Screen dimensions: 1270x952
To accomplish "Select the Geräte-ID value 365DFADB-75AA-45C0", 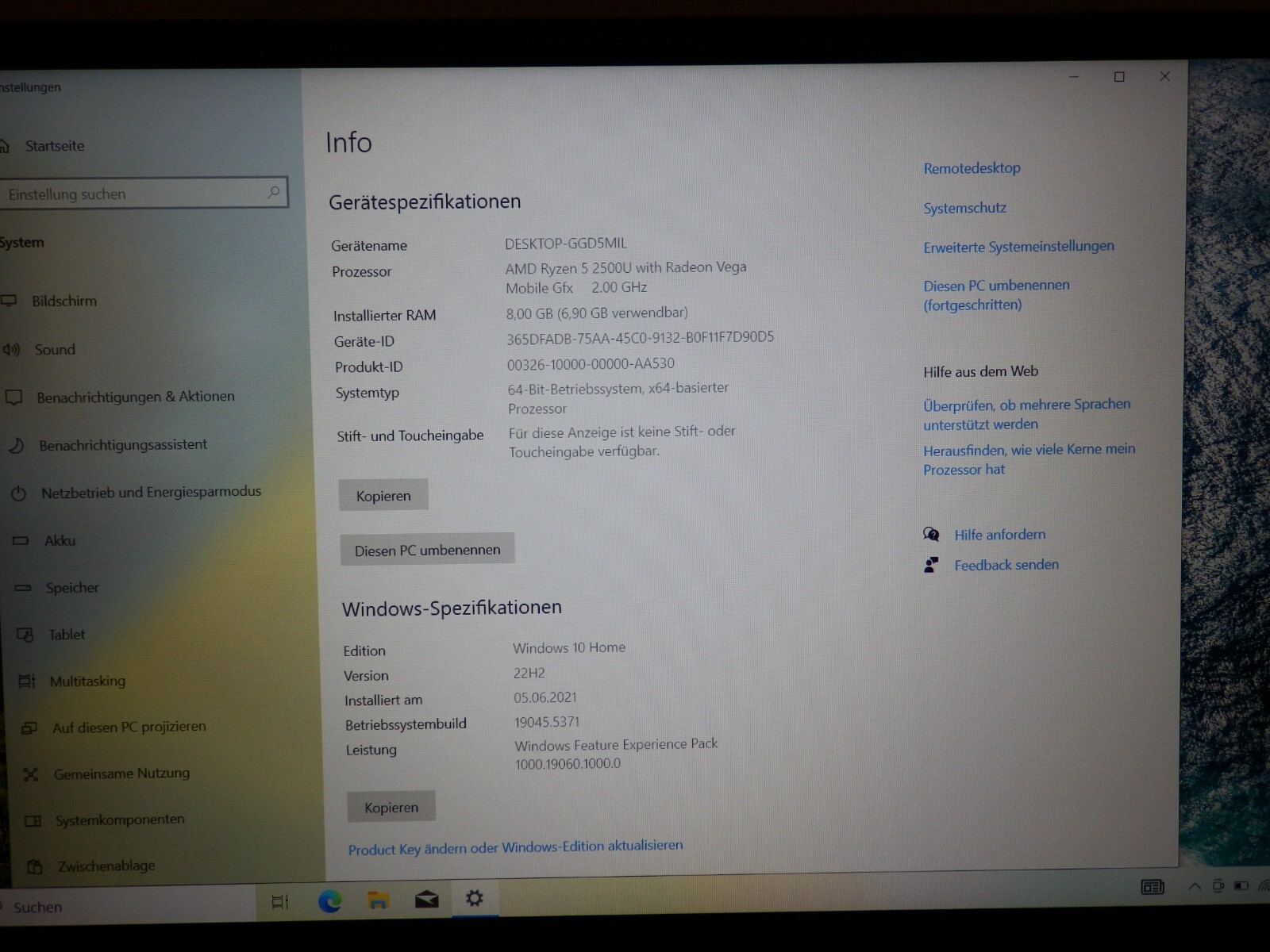I will pos(640,338).
